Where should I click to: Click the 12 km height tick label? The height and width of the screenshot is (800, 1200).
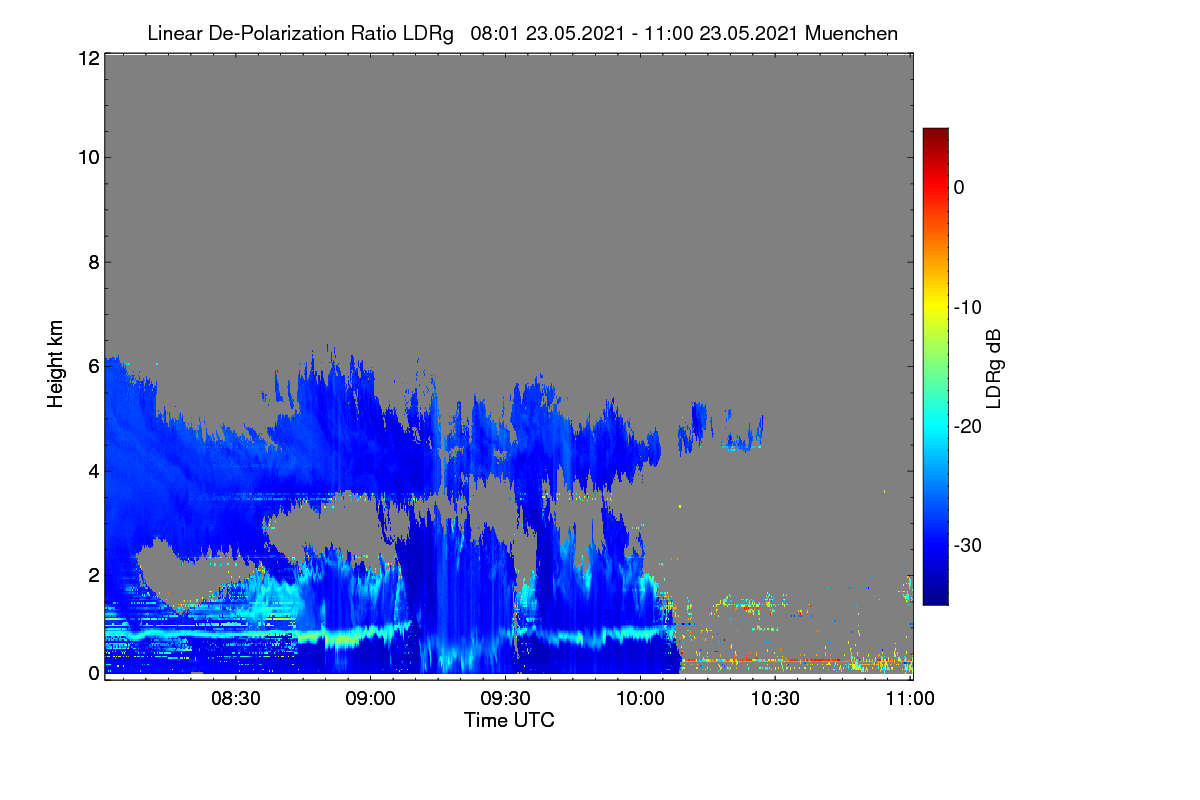click(x=87, y=58)
